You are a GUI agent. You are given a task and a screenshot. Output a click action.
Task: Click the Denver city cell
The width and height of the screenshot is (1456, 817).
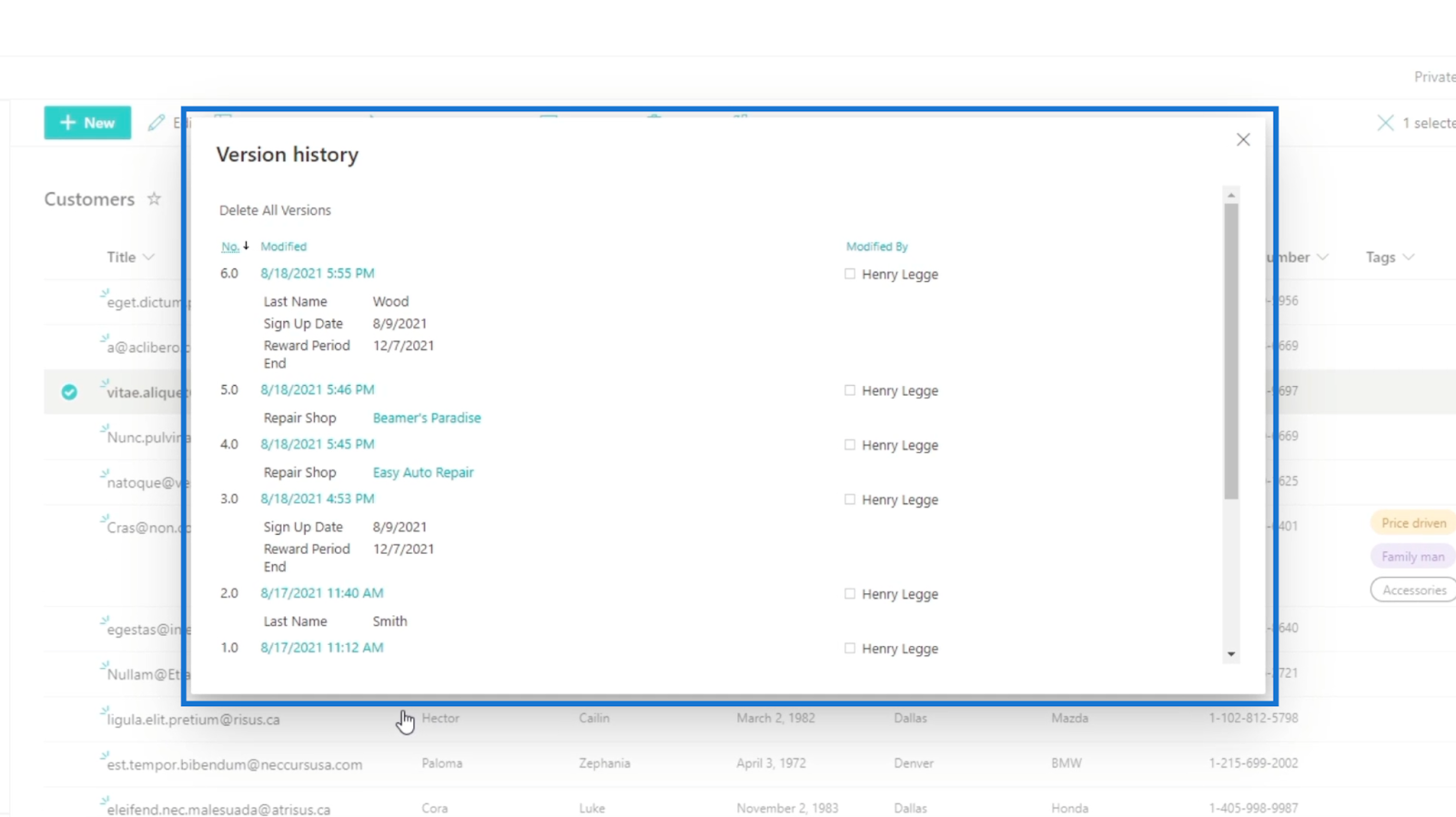point(914,763)
